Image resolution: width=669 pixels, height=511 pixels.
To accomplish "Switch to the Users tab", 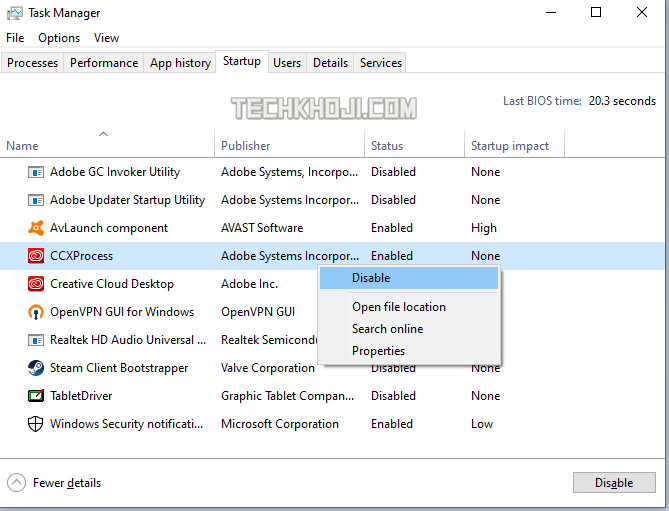I will 287,63.
